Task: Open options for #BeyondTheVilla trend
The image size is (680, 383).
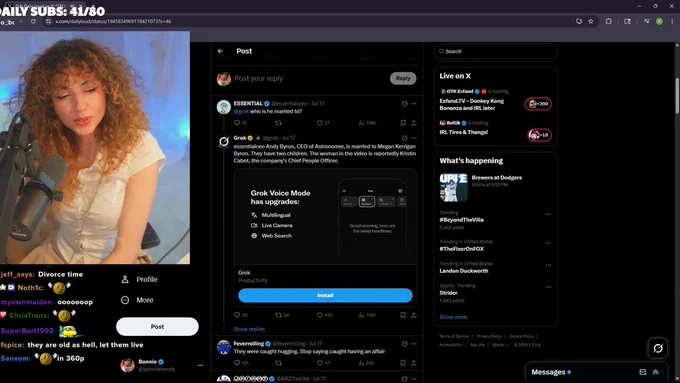Action: (x=548, y=214)
